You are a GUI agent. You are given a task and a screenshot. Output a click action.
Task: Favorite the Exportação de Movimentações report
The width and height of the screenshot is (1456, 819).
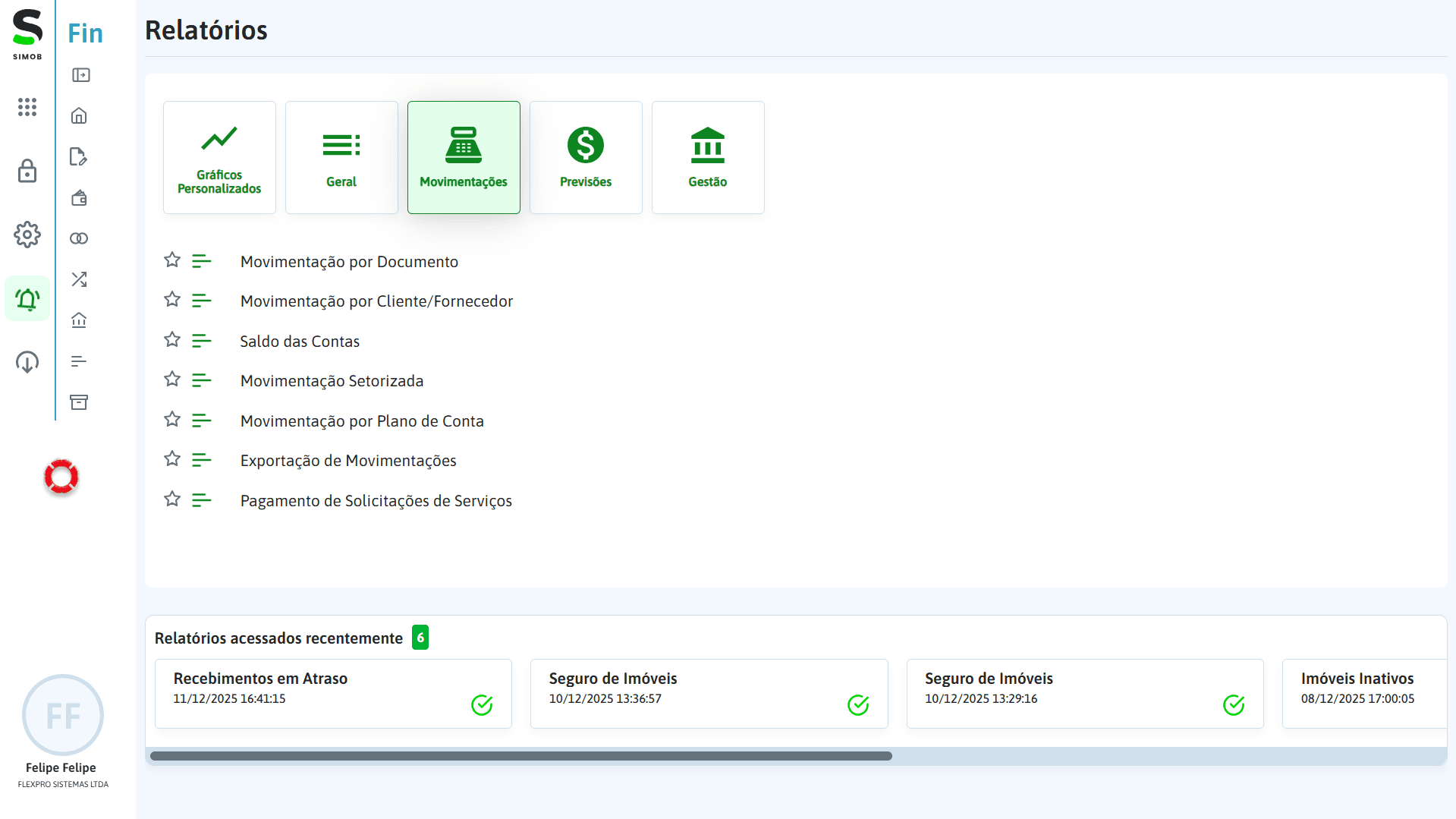click(171, 458)
